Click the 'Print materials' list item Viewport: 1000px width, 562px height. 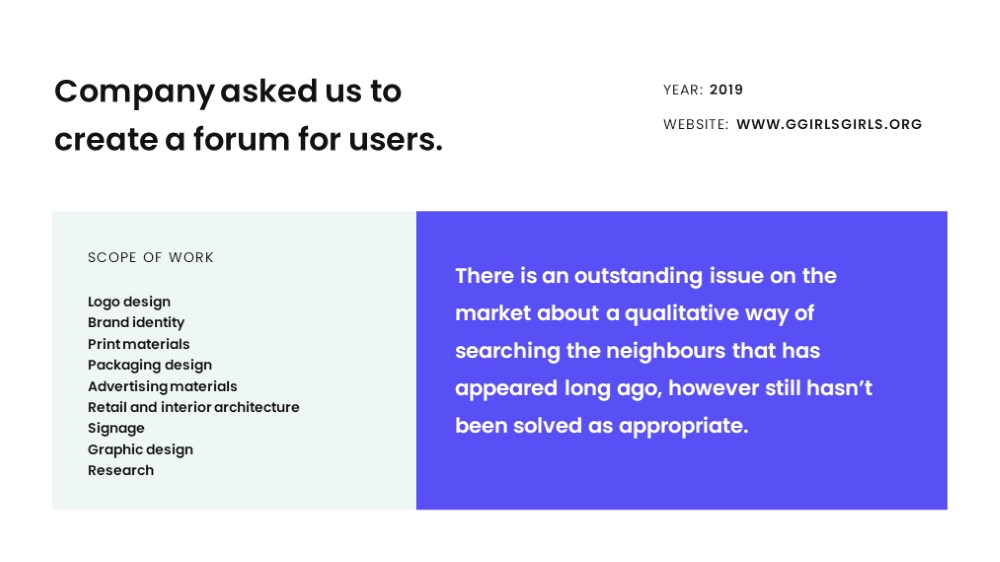coord(138,344)
